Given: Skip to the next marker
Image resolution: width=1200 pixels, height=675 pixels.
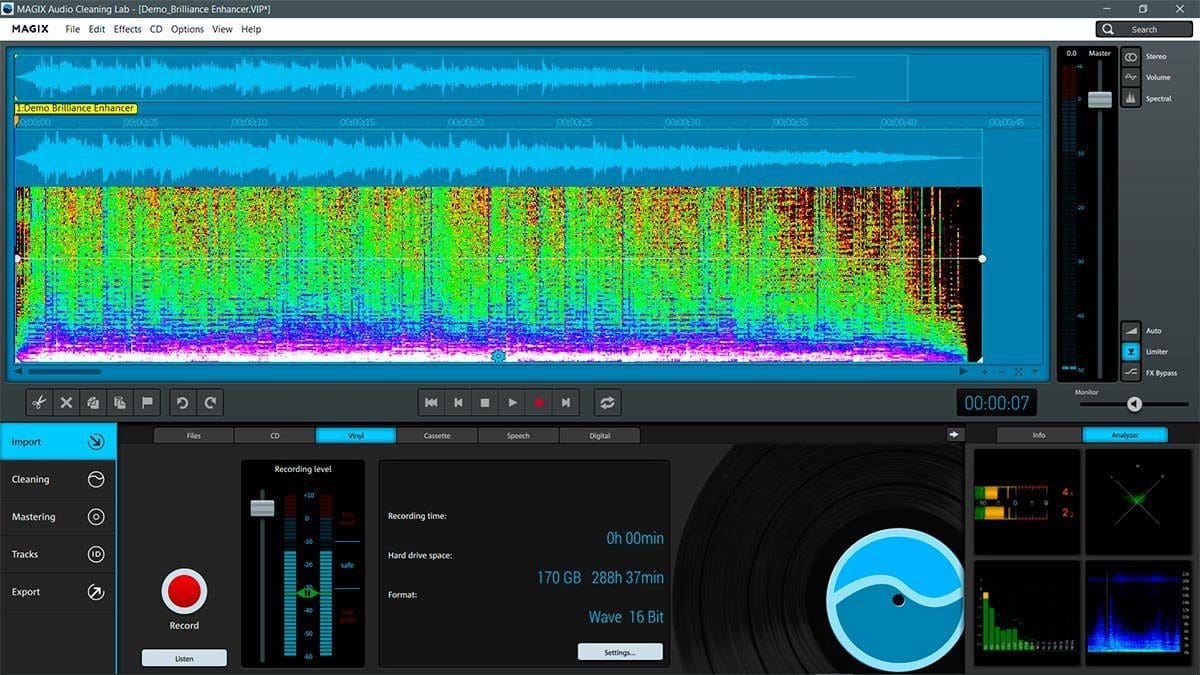Looking at the screenshot, I should click(x=566, y=403).
